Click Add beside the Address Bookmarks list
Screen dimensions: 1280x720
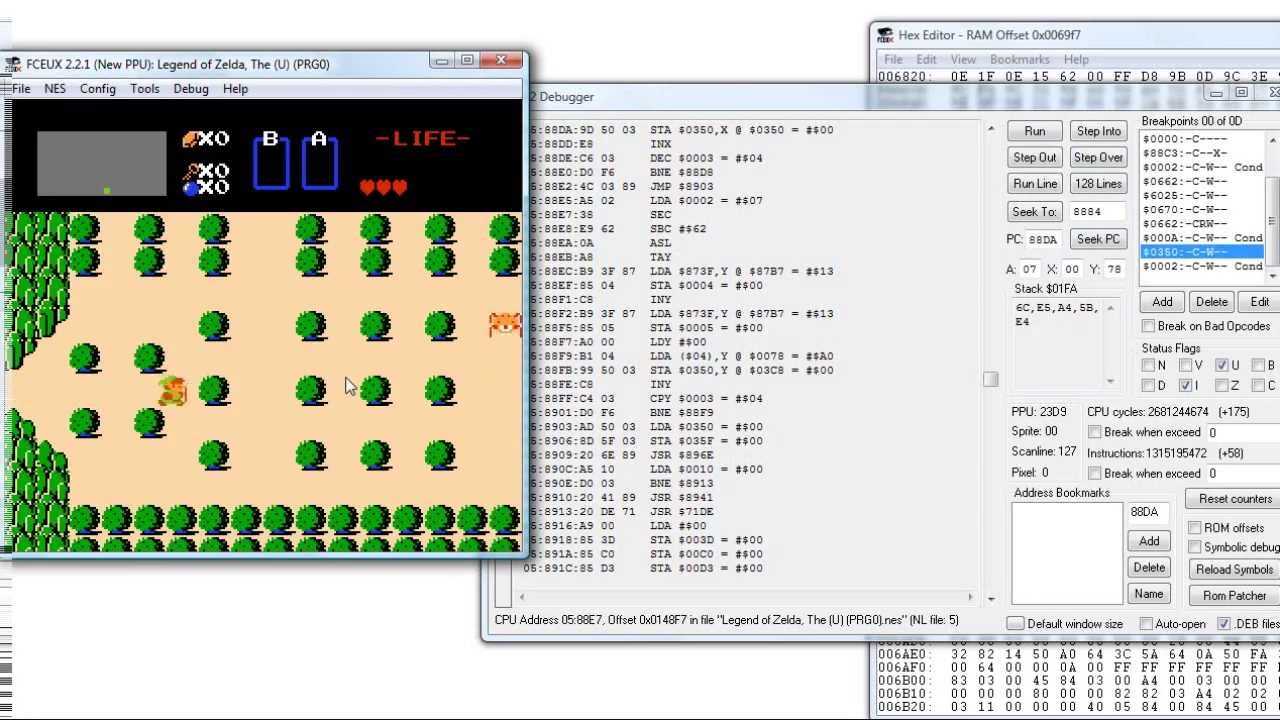point(1149,541)
